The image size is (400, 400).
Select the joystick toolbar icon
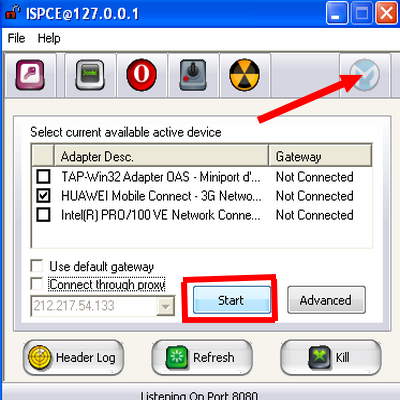193,75
